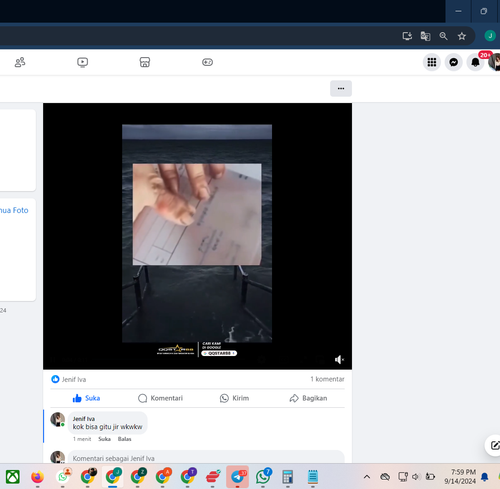Image resolution: width=500 pixels, height=489 pixels.
Task: Open the account profile picture menu
Action: click(495, 62)
